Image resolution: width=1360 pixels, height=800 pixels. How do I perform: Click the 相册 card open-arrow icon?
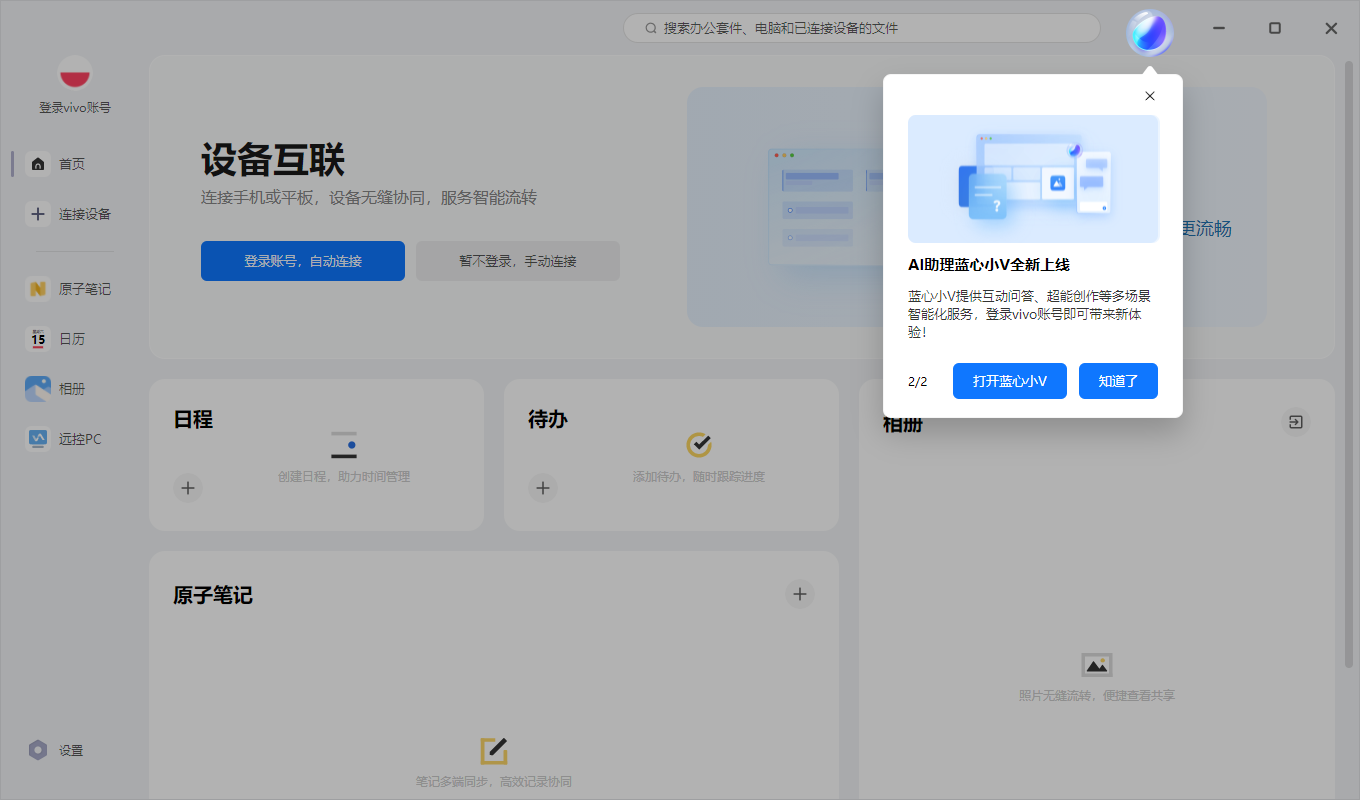point(1295,422)
